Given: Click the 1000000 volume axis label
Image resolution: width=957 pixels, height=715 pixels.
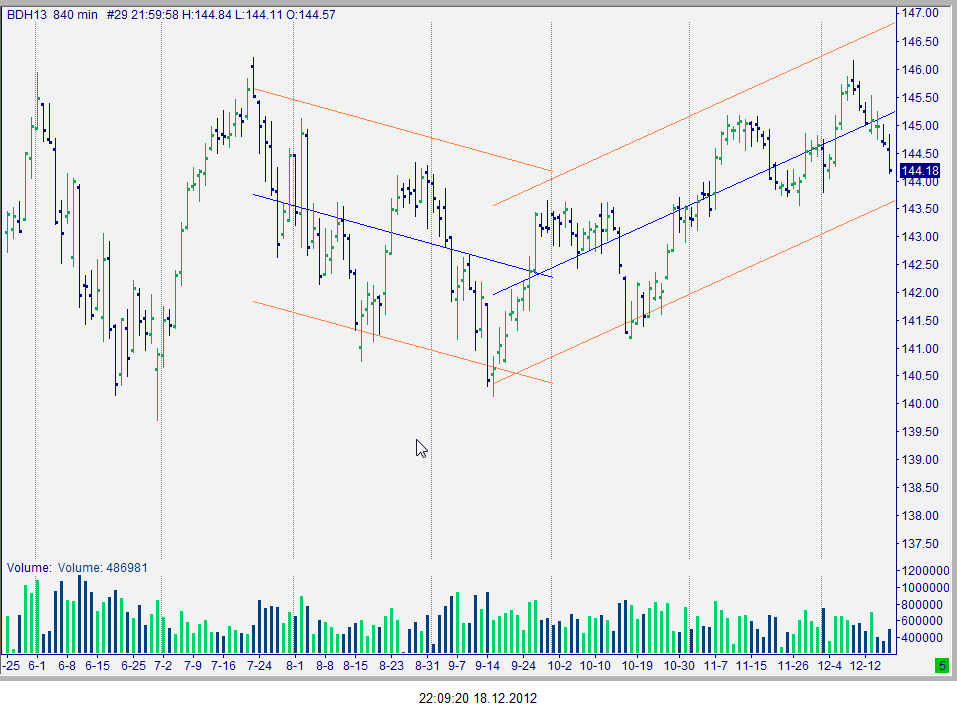Looking at the screenshot, I should pyautogui.click(x=925, y=588).
